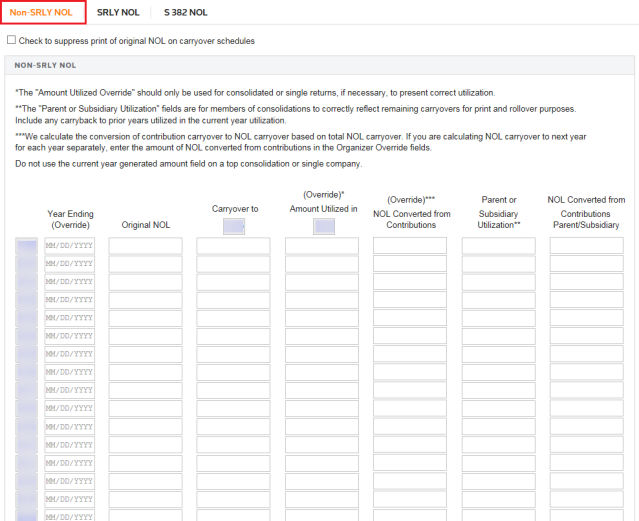
Task: Click the third row Year Ending date field
Action: click(x=69, y=282)
